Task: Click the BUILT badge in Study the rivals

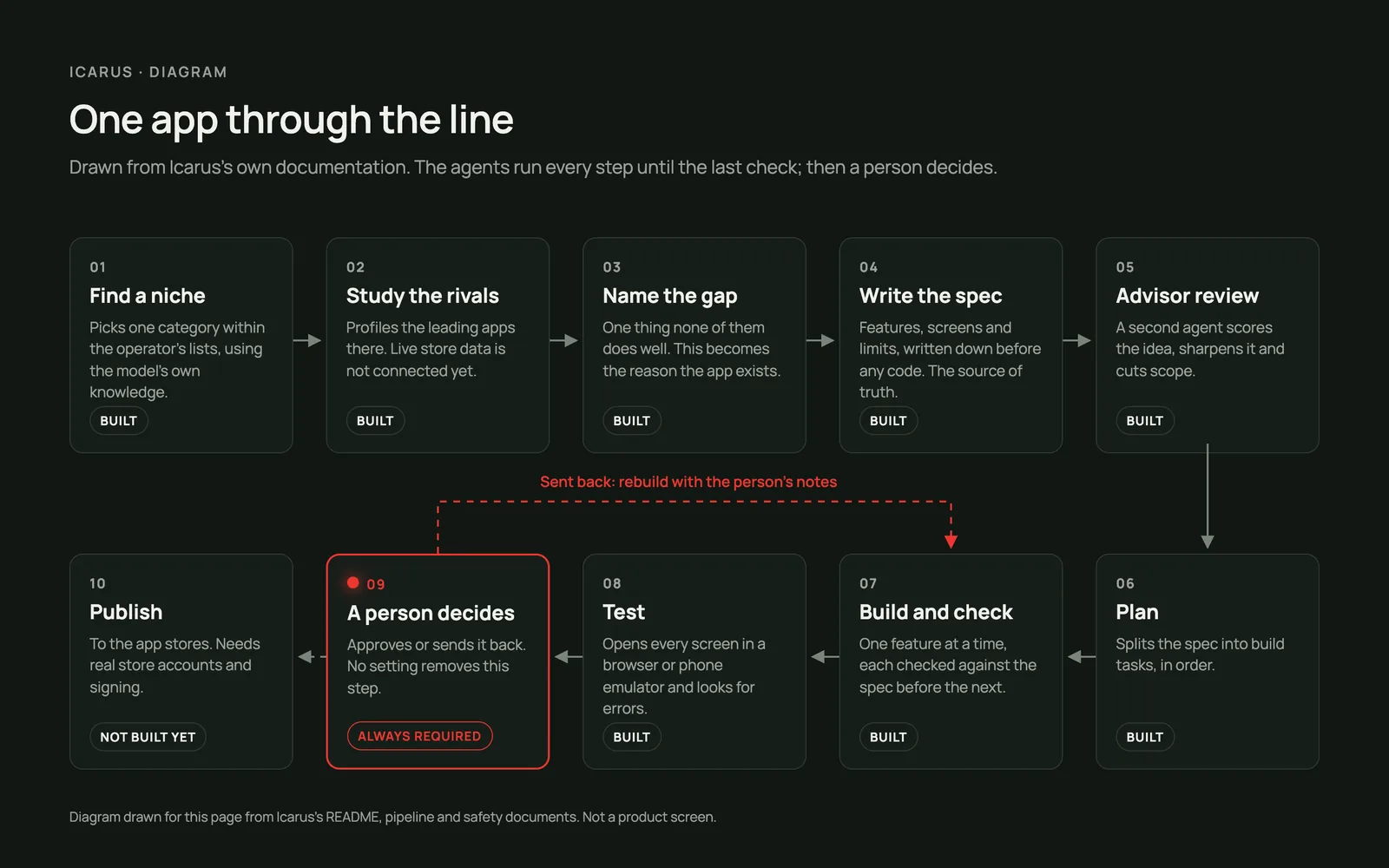Action: point(375,421)
